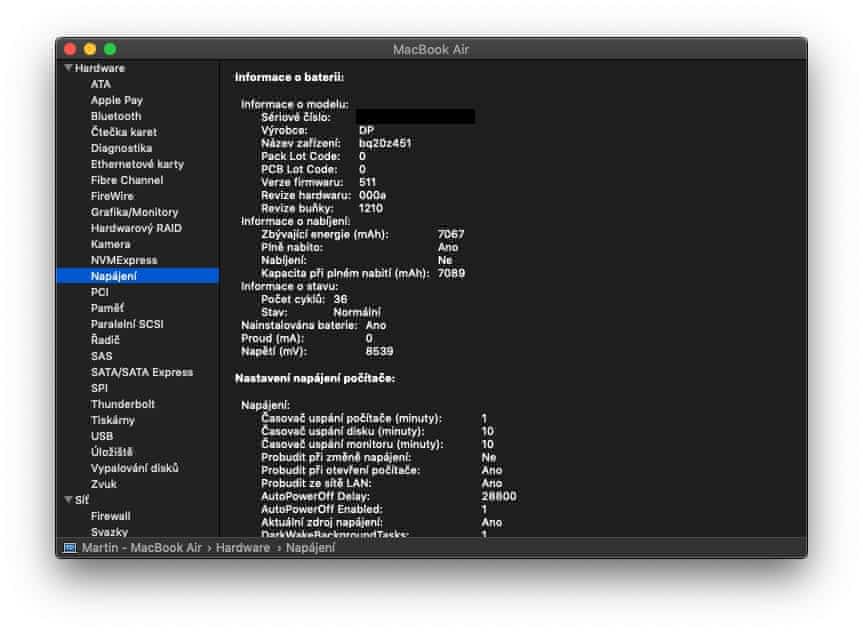Image resolution: width=863 pixels, height=632 pixels.
Task: Click the Verze firmwaru value 511
Action: click(368, 182)
